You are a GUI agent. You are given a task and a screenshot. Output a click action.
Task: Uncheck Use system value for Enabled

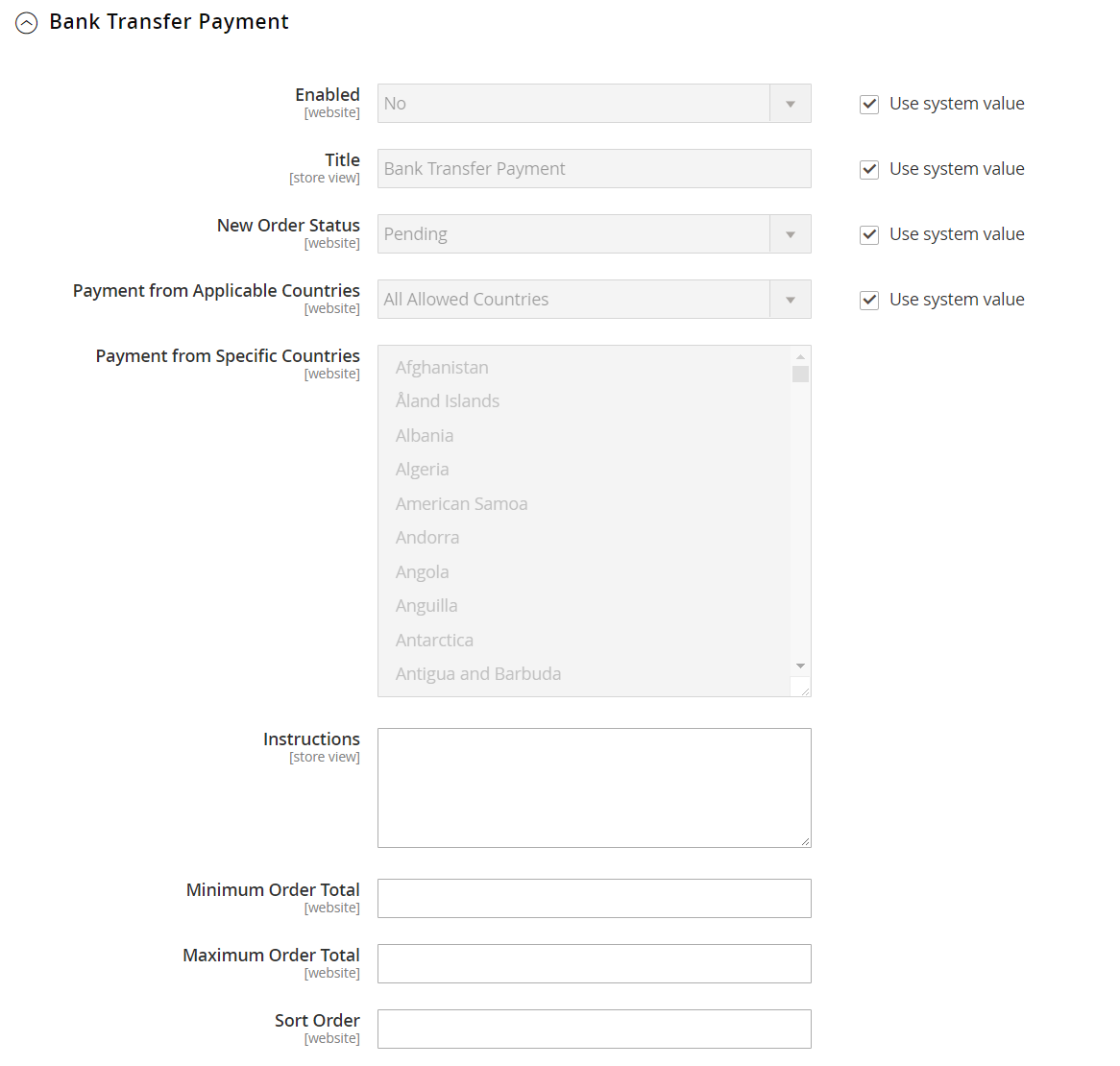[869, 104]
